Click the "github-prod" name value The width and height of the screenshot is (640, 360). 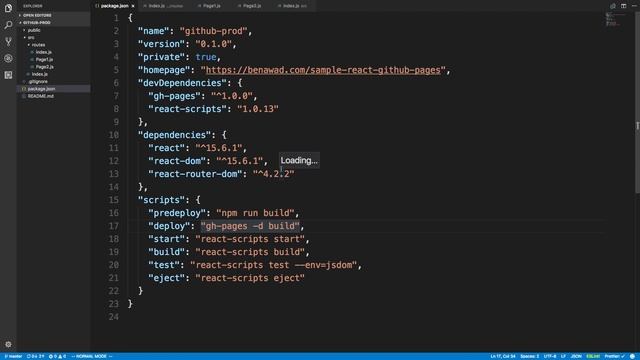tap(213, 31)
